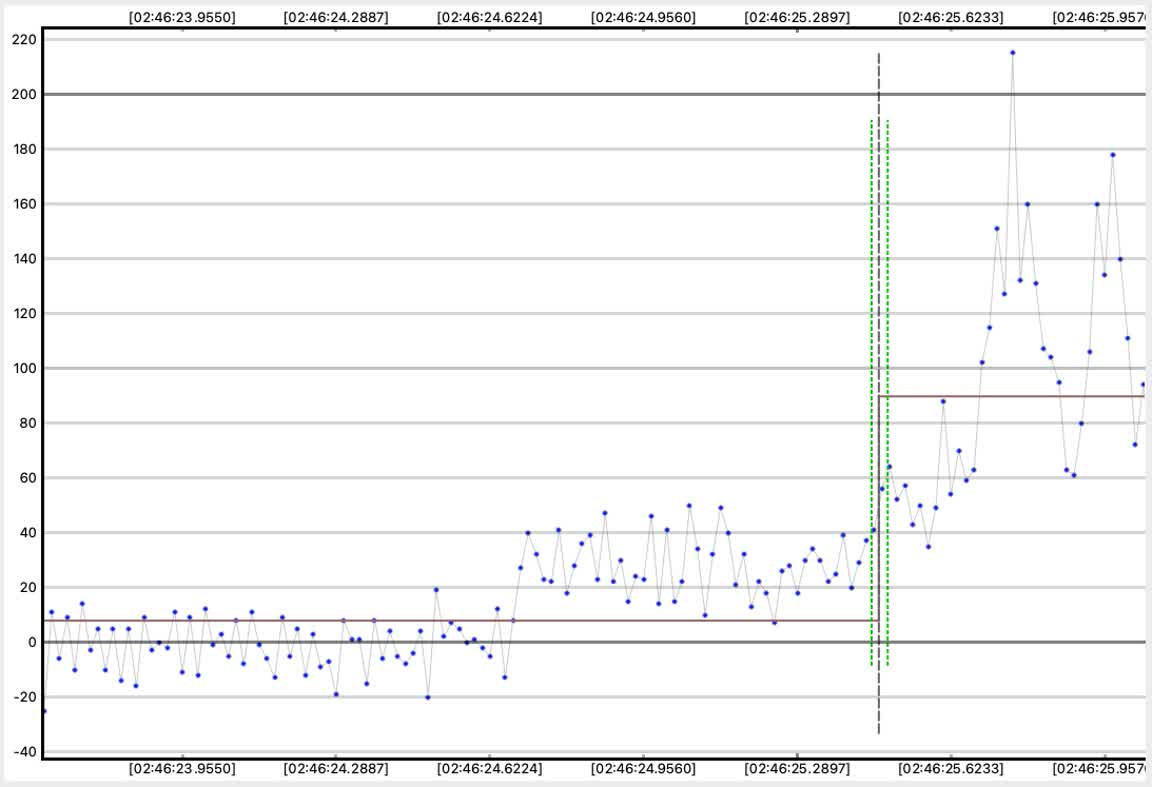Image resolution: width=1152 pixels, height=787 pixels.
Task: Click the -40 label on the y-axis
Action: 20,752
